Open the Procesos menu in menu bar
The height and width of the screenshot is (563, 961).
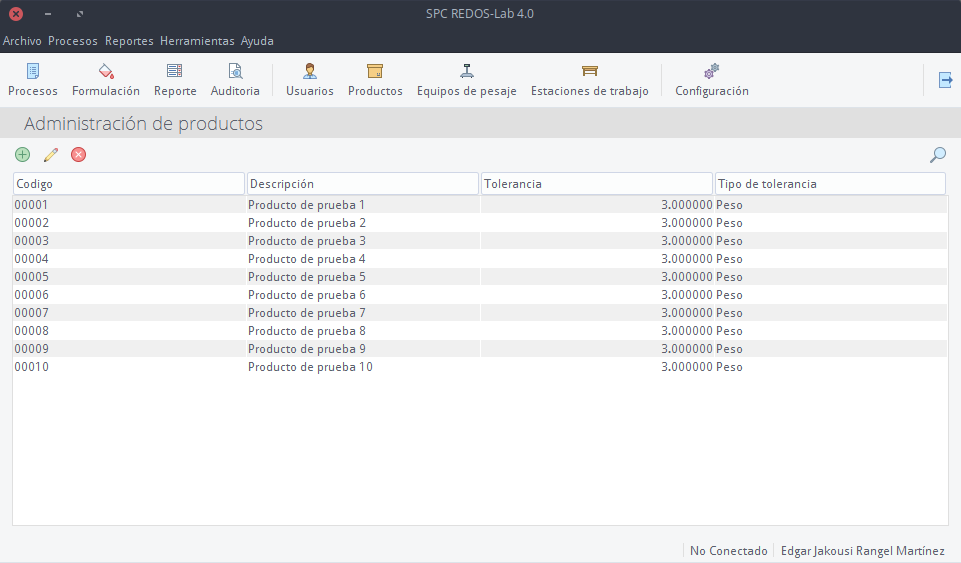73,41
